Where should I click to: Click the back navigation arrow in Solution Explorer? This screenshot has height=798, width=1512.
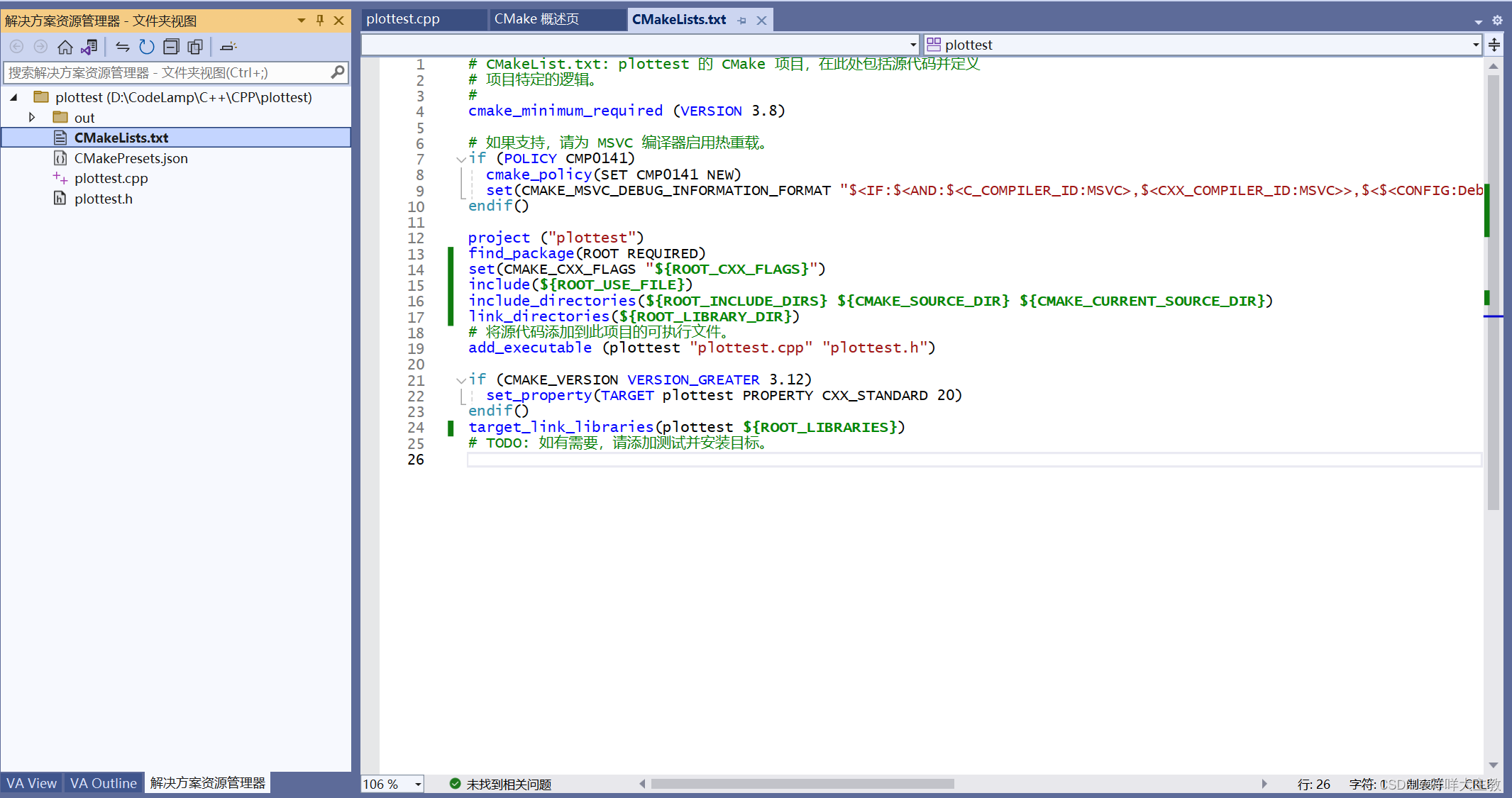tap(16, 46)
